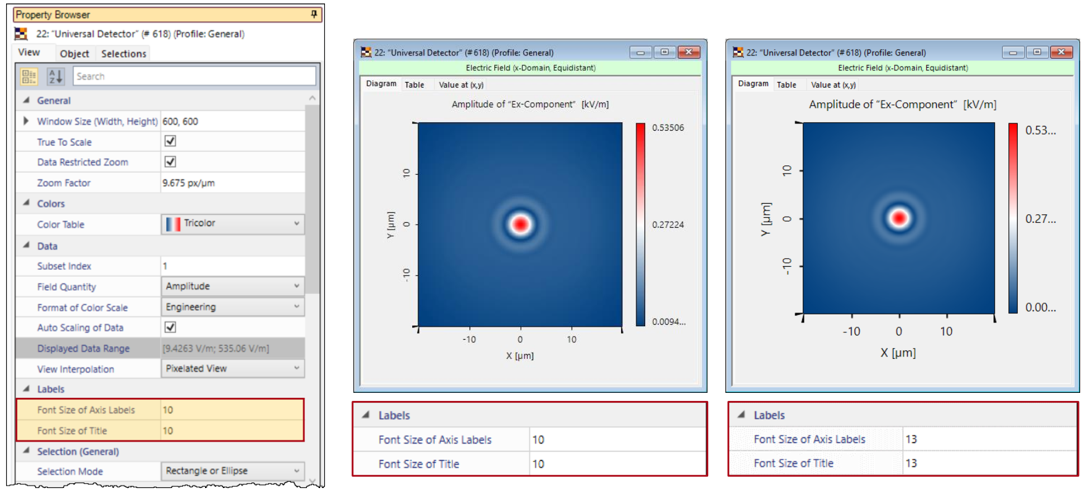The image size is (1085, 494).
Task: Click the color scale bar in right diagram
Action: (1013, 218)
